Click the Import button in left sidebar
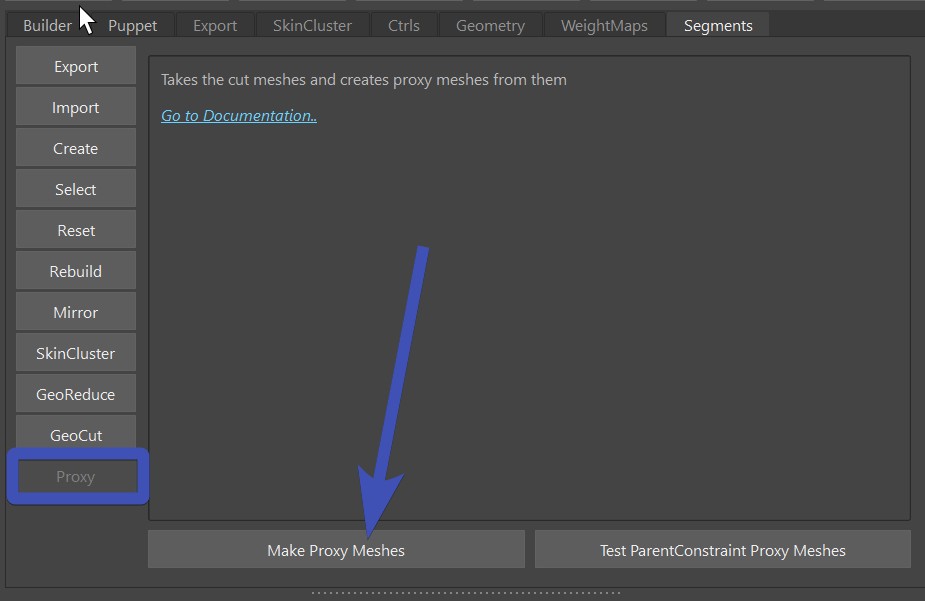Screen dimensions: 925x601 click(76, 108)
